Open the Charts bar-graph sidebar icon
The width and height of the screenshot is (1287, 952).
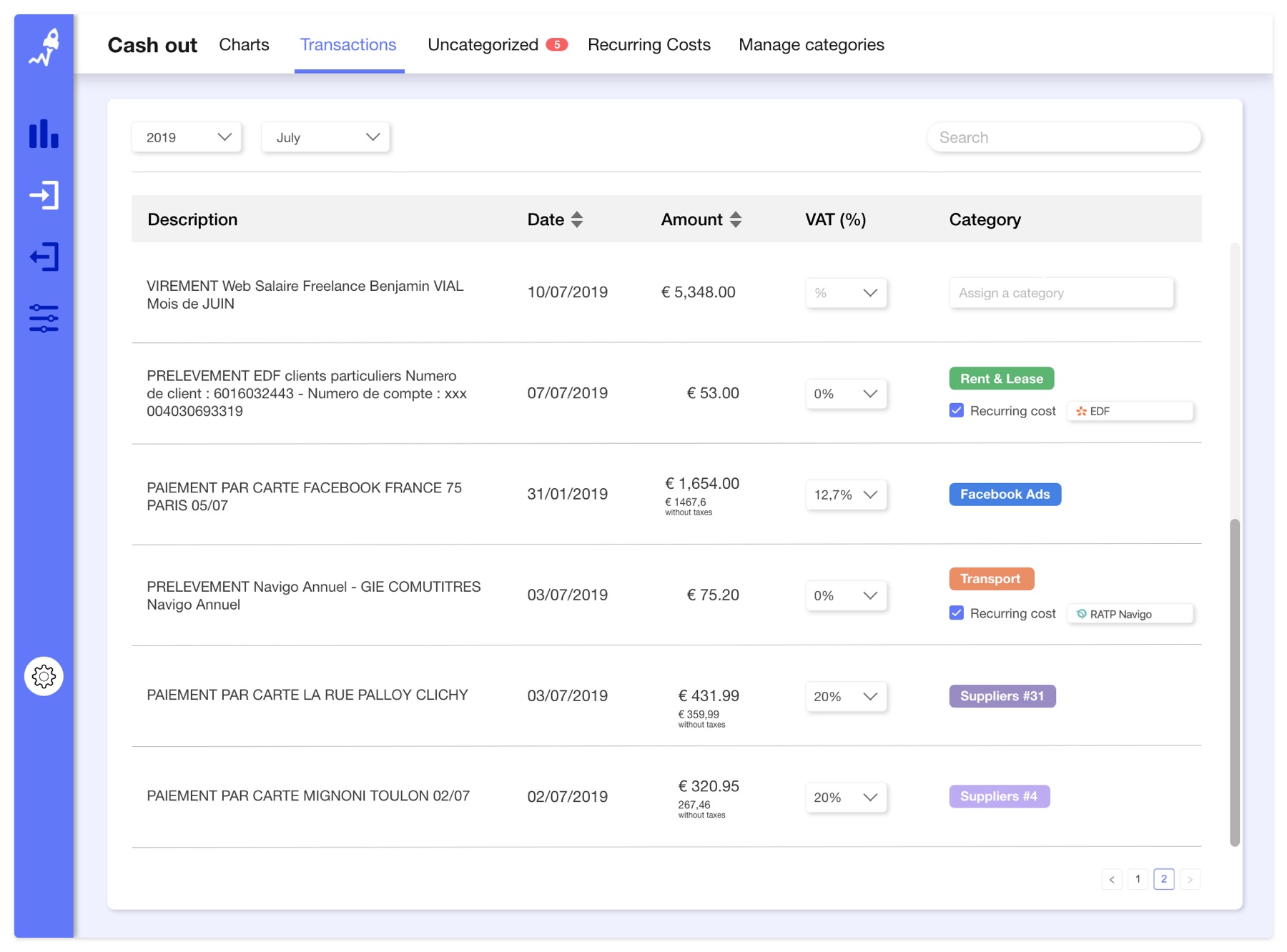[x=43, y=134]
